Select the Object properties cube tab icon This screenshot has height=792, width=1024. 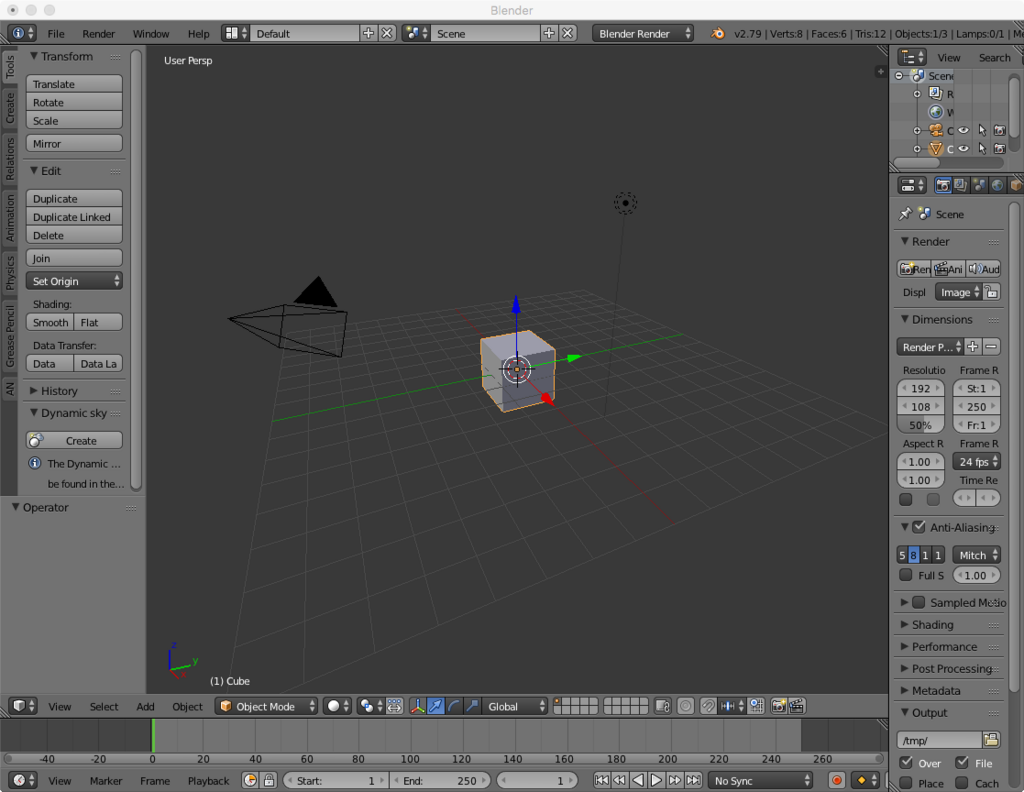click(1016, 185)
